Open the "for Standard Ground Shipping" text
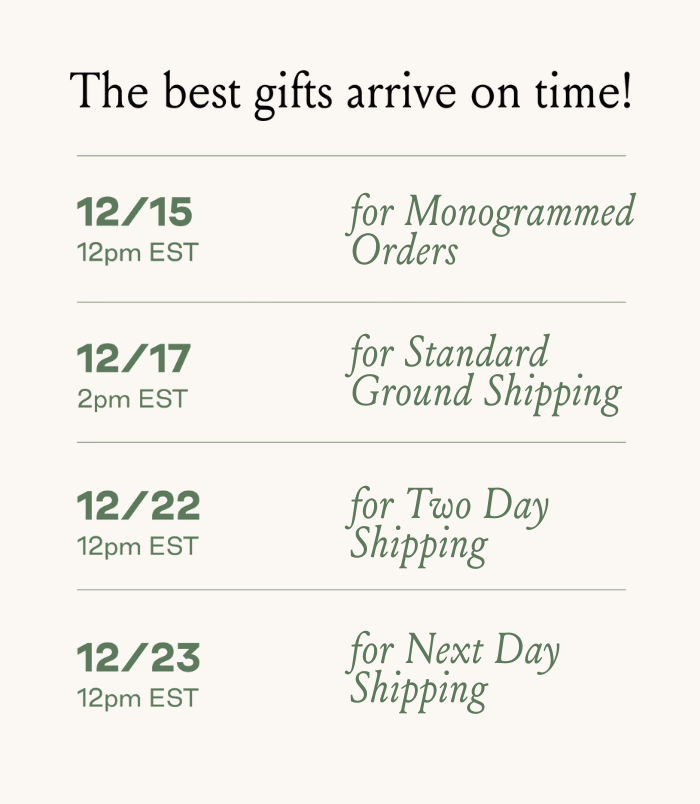This screenshot has width=700, height=804. (484, 373)
